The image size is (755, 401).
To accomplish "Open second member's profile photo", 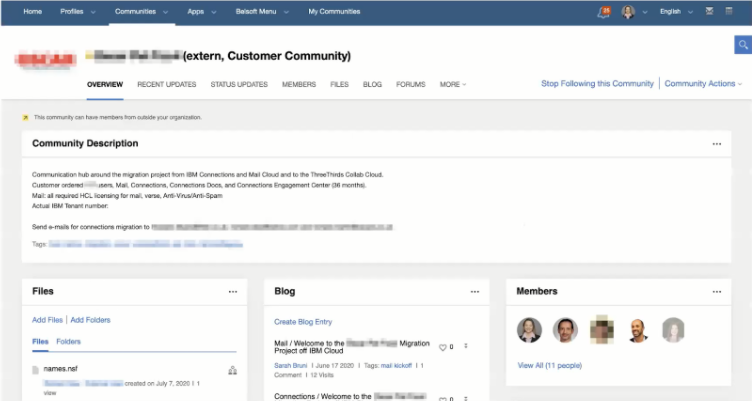I will (565, 330).
